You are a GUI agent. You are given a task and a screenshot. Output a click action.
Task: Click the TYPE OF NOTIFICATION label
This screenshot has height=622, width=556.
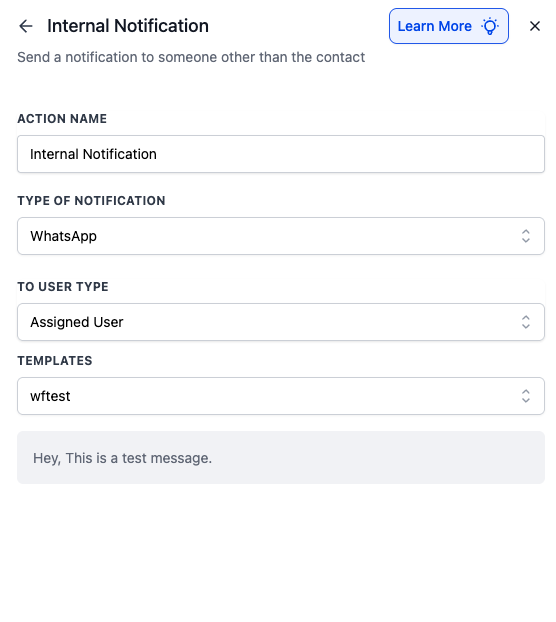91,201
